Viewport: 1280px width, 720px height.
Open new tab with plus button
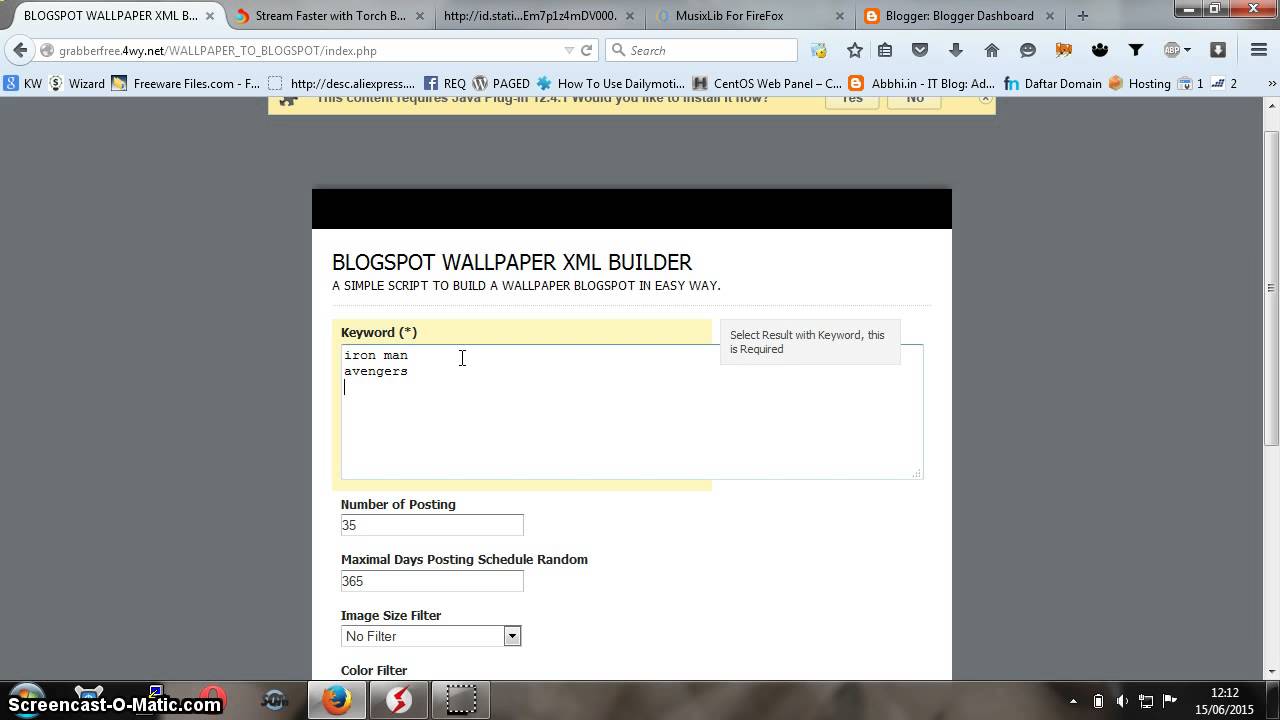pos(1082,16)
